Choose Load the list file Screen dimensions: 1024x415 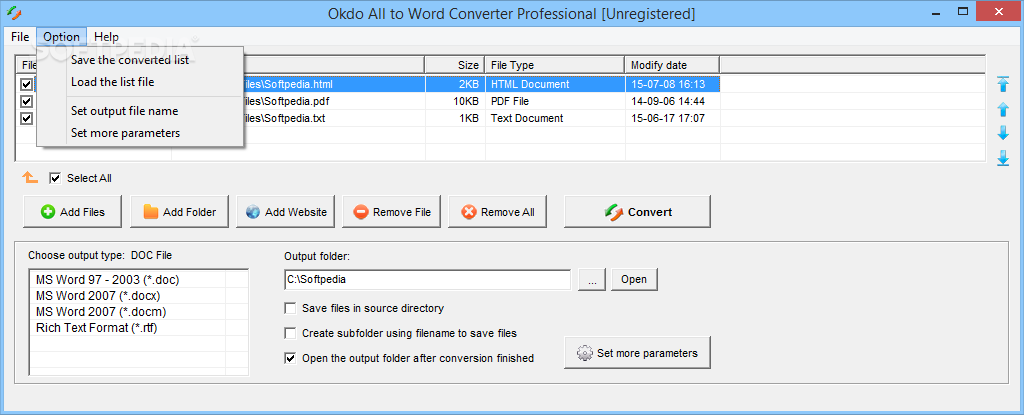(x=112, y=82)
